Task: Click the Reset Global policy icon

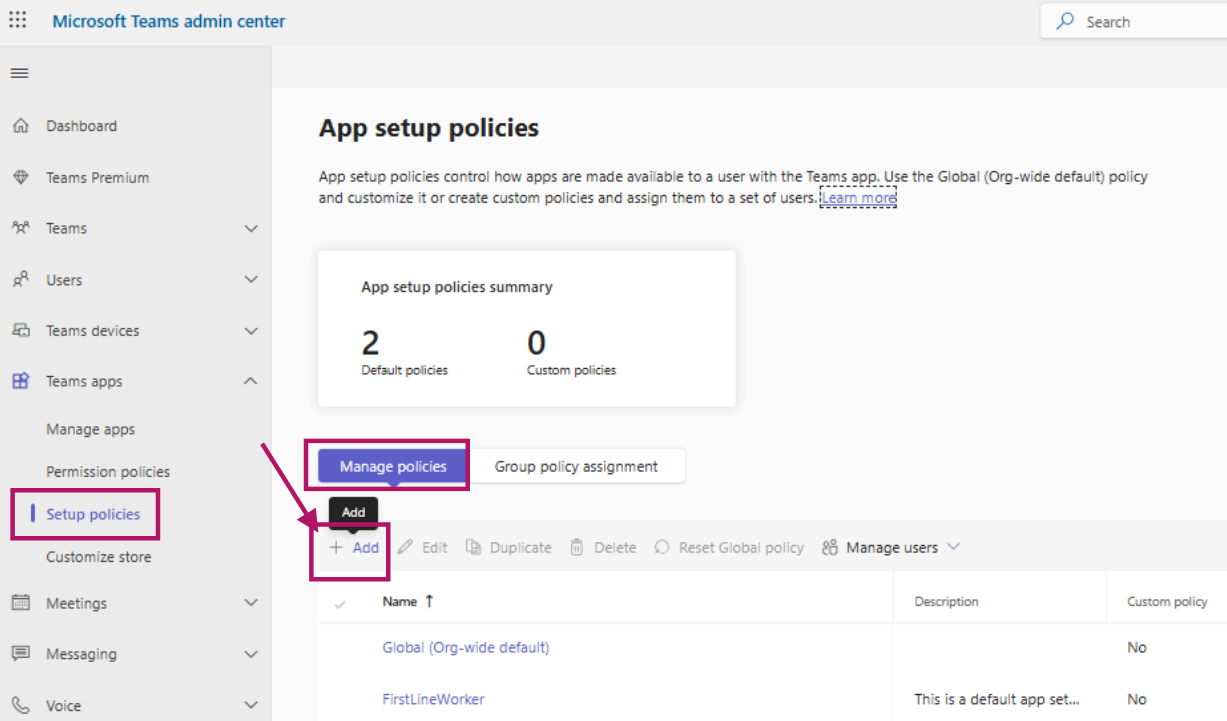Action: 662,547
